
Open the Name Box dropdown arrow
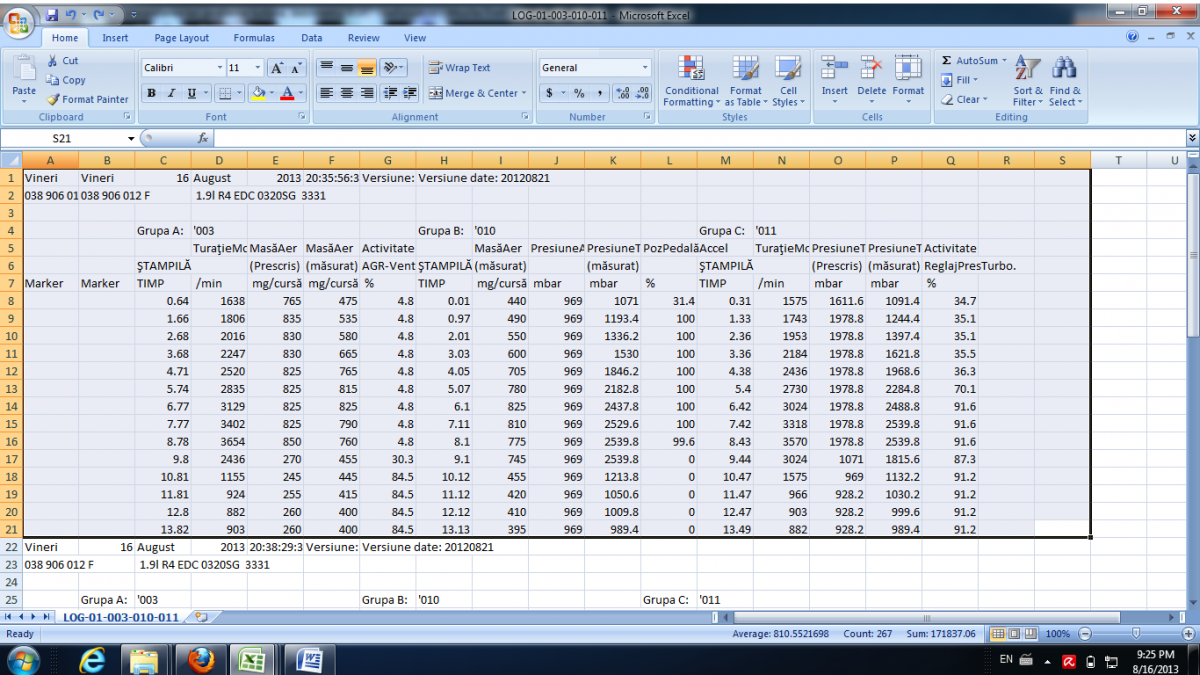point(131,138)
